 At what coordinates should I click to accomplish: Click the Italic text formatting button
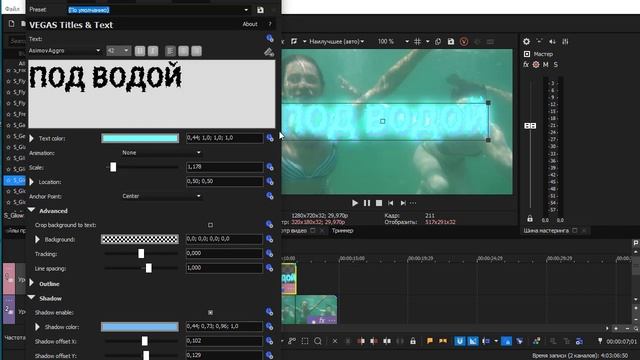click(x=153, y=51)
